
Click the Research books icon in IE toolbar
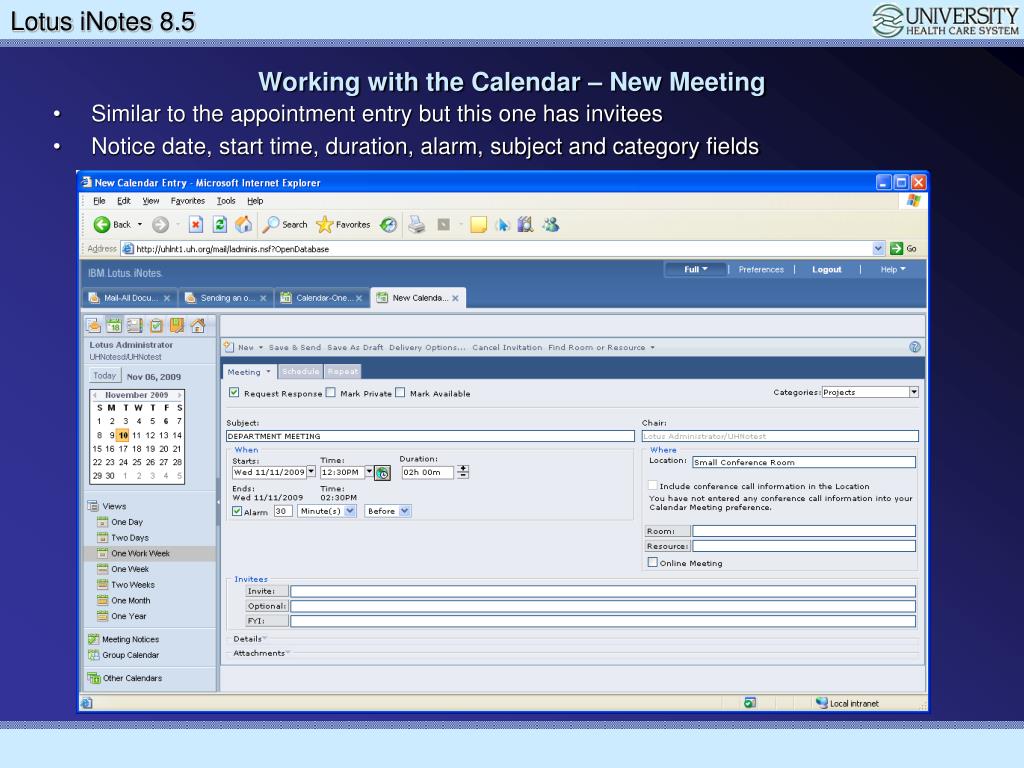pos(525,225)
